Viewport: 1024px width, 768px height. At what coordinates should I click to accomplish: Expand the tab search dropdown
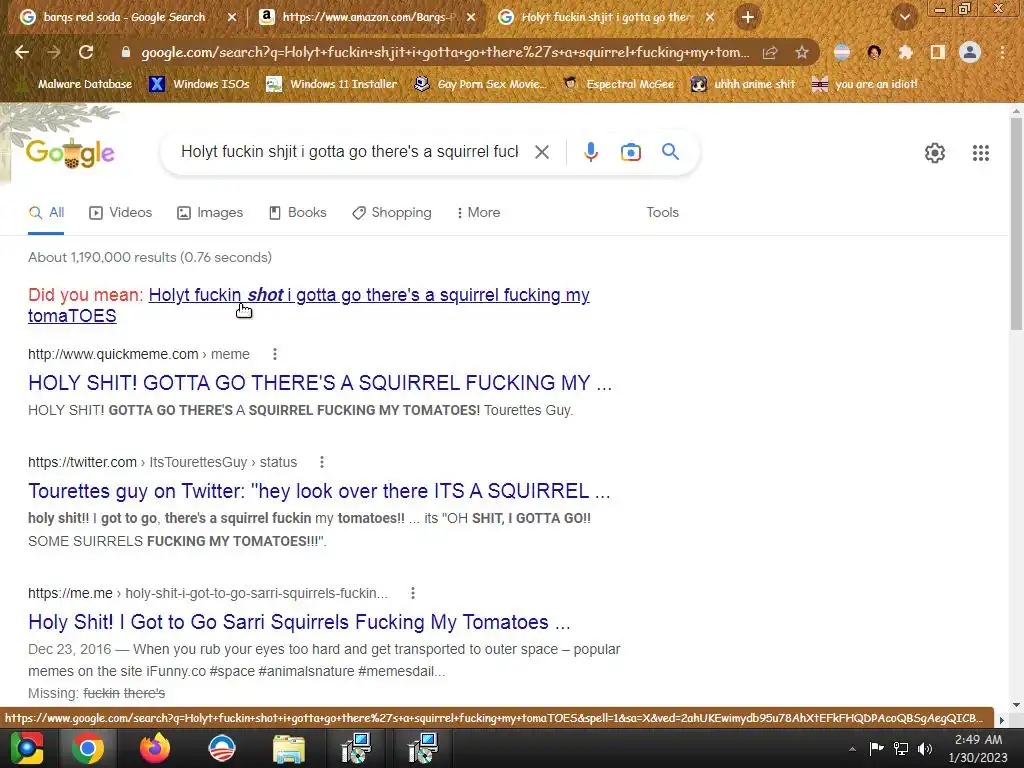[905, 17]
